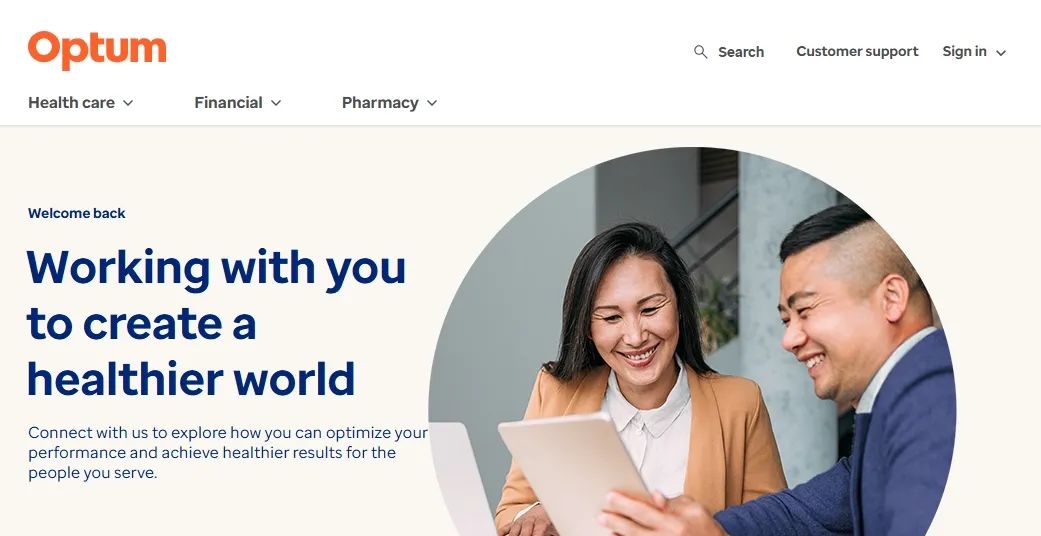Click the plant in the photo background
Viewport: 1041px width, 536px height.
(x=716, y=312)
